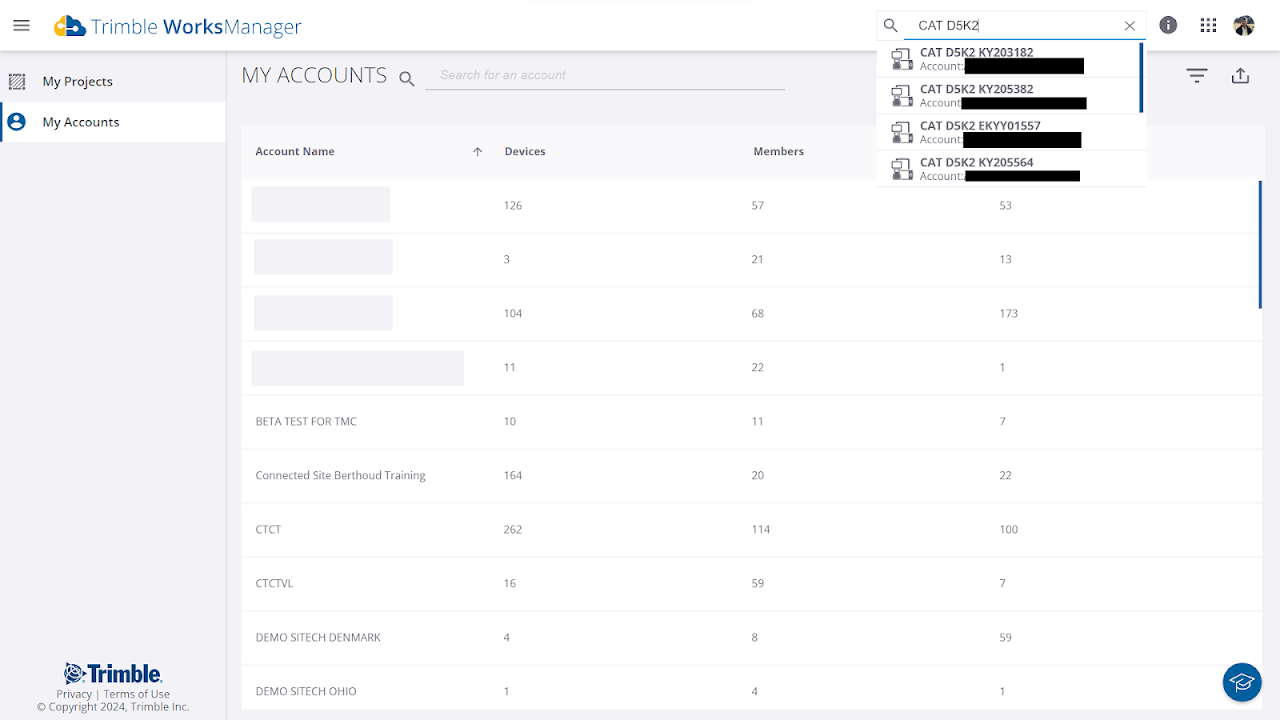Viewport: 1280px width, 720px height.
Task: Click device icon for CAT D5K2 KY203182
Action: click(x=902, y=59)
